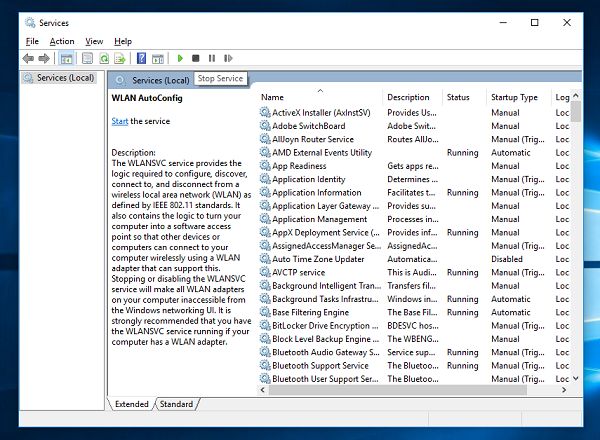Click the Services (Local) pane header
Image resolution: width=600 pixels, height=440 pixels.
pyautogui.click(x=161, y=80)
